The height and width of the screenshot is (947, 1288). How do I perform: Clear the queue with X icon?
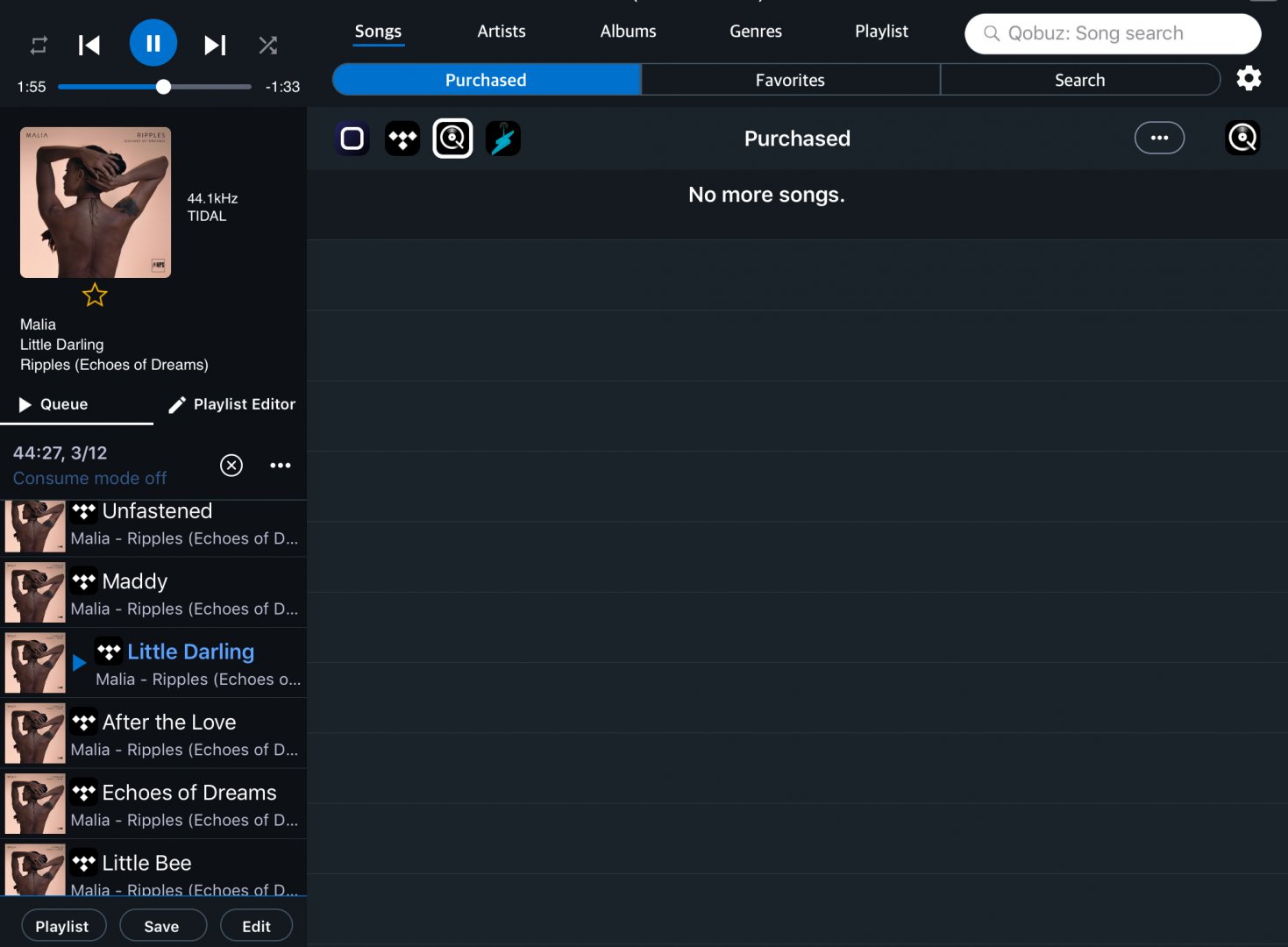point(231,466)
